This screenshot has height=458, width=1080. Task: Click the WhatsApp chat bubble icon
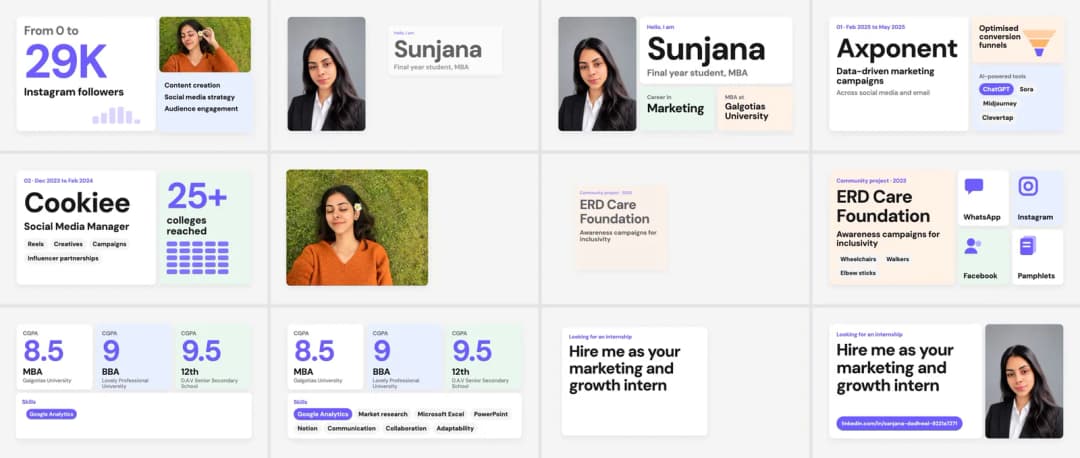(974, 187)
